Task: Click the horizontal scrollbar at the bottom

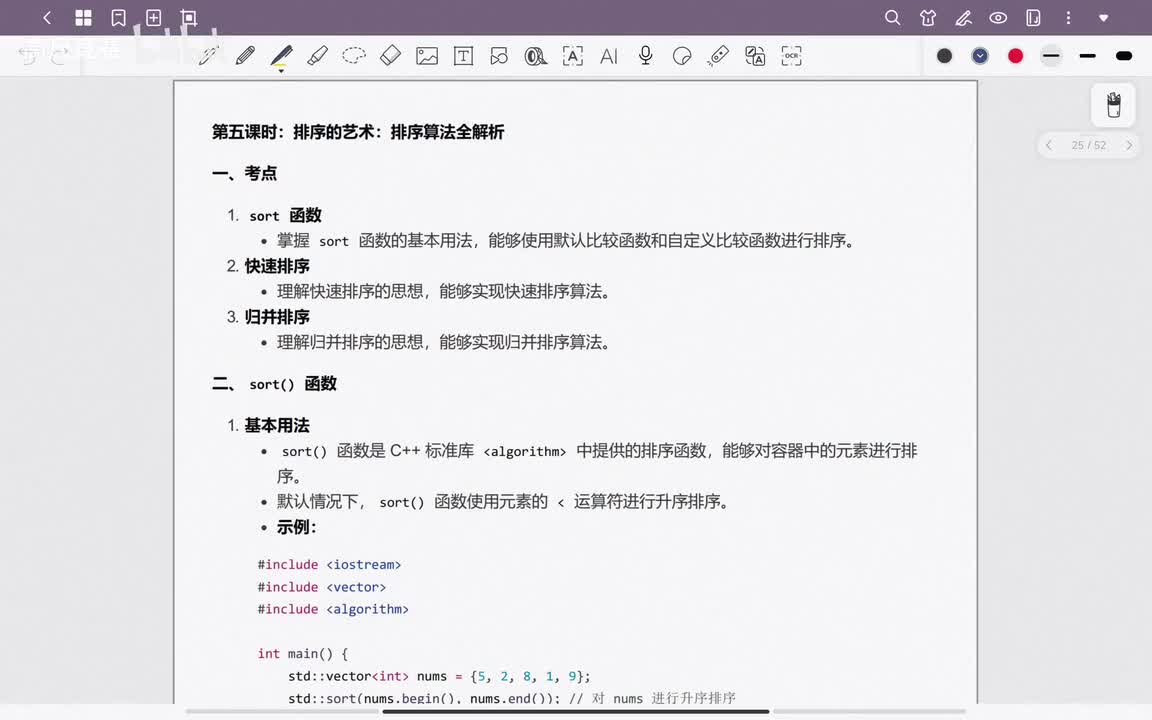Action: [575, 711]
